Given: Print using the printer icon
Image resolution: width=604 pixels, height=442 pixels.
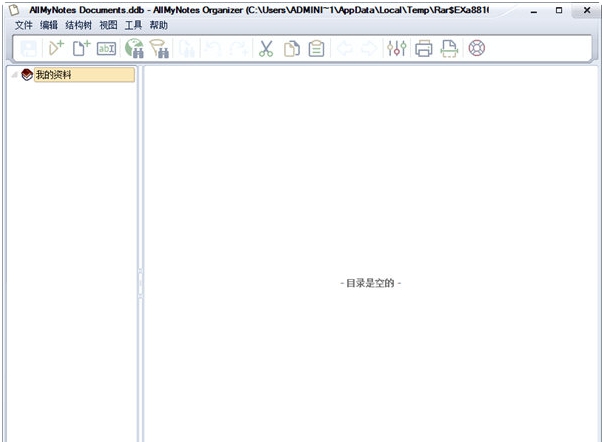Looking at the screenshot, I should [x=424, y=49].
